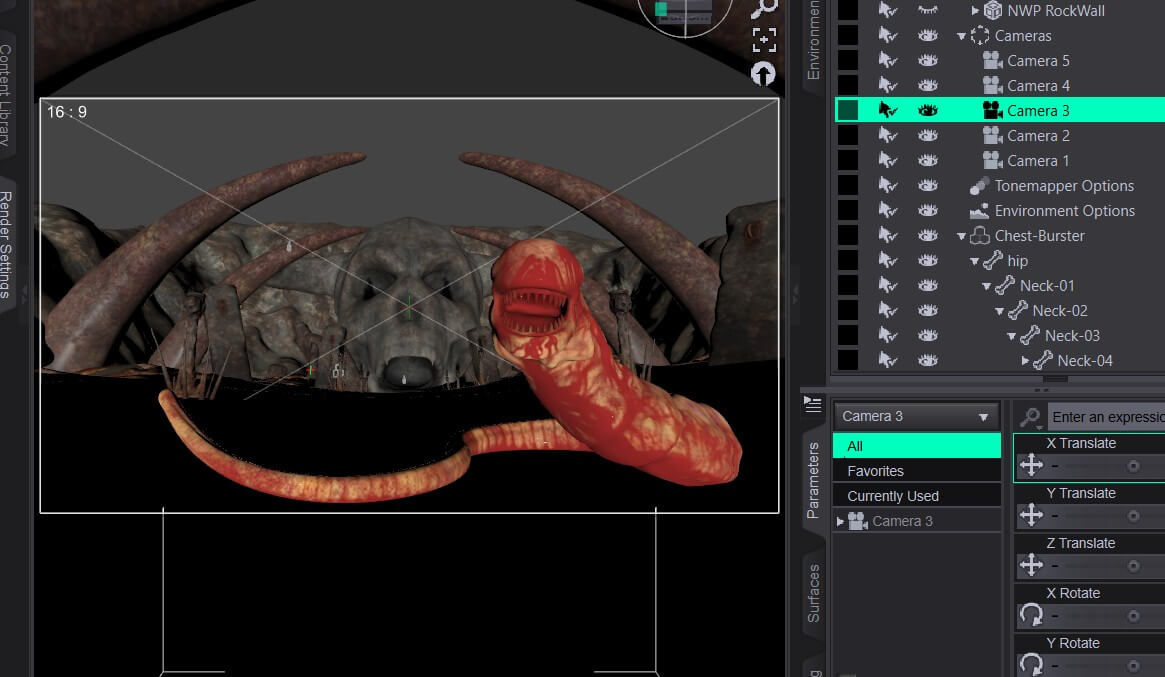Viewport: 1165px width, 677px height.
Task: Click the Camera 4 camera icon
Action: (x=993, y=85)
